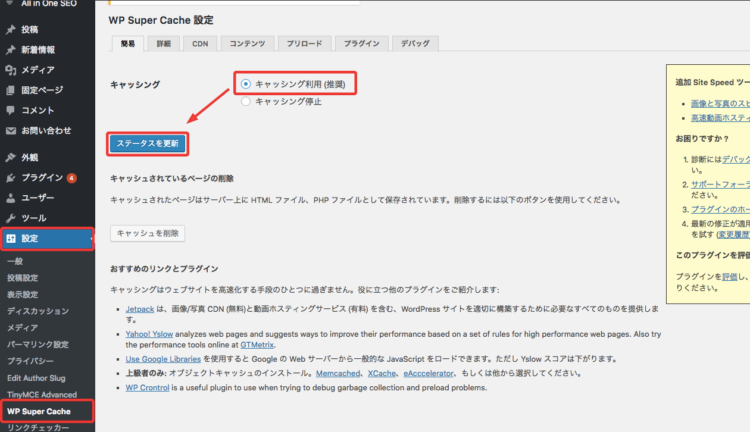
Task: Open media library via メディア icon
Action: tap(10, 69)
